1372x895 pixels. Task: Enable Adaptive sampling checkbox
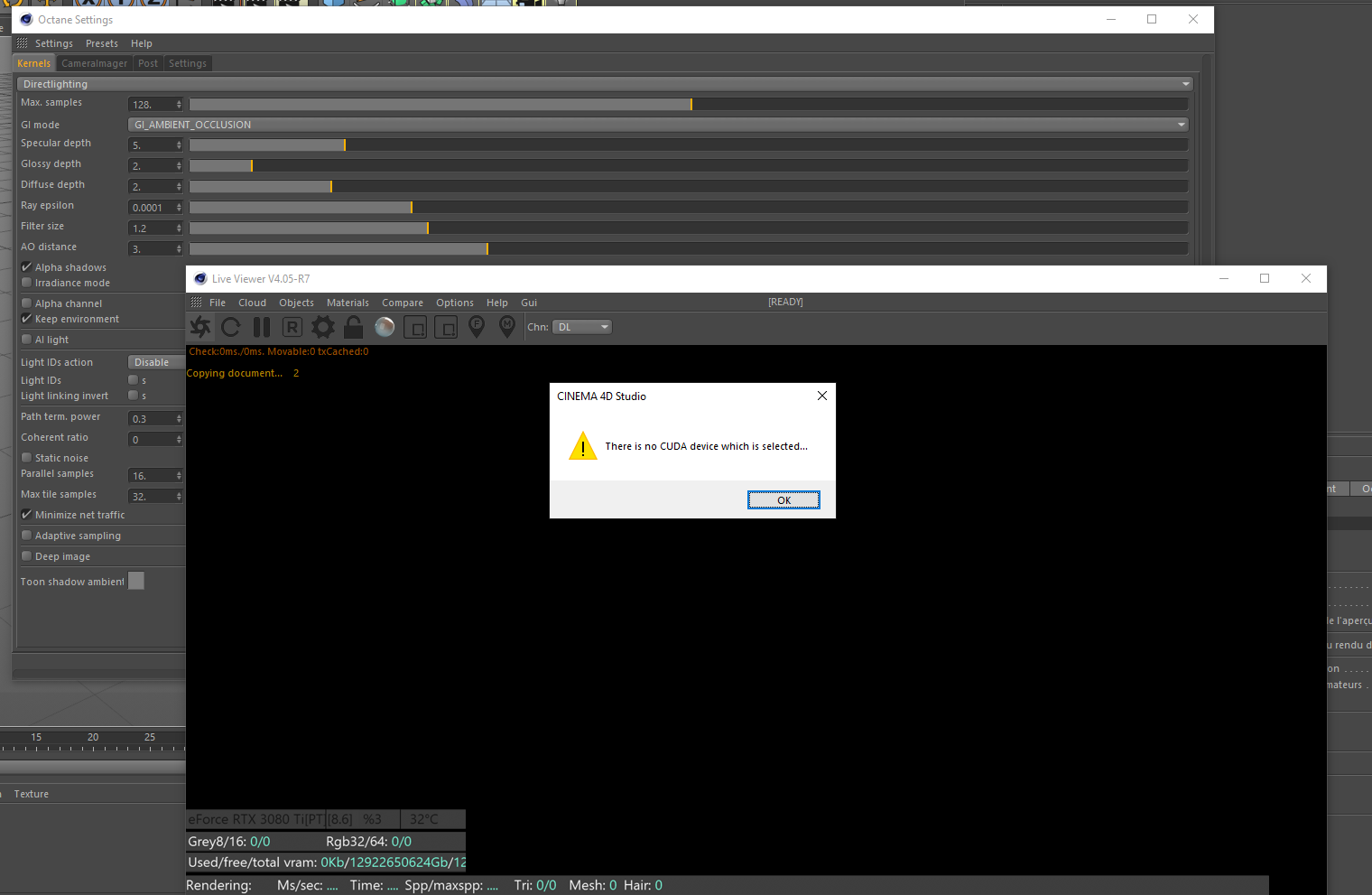pyautogui.click(x=27, y=536)
